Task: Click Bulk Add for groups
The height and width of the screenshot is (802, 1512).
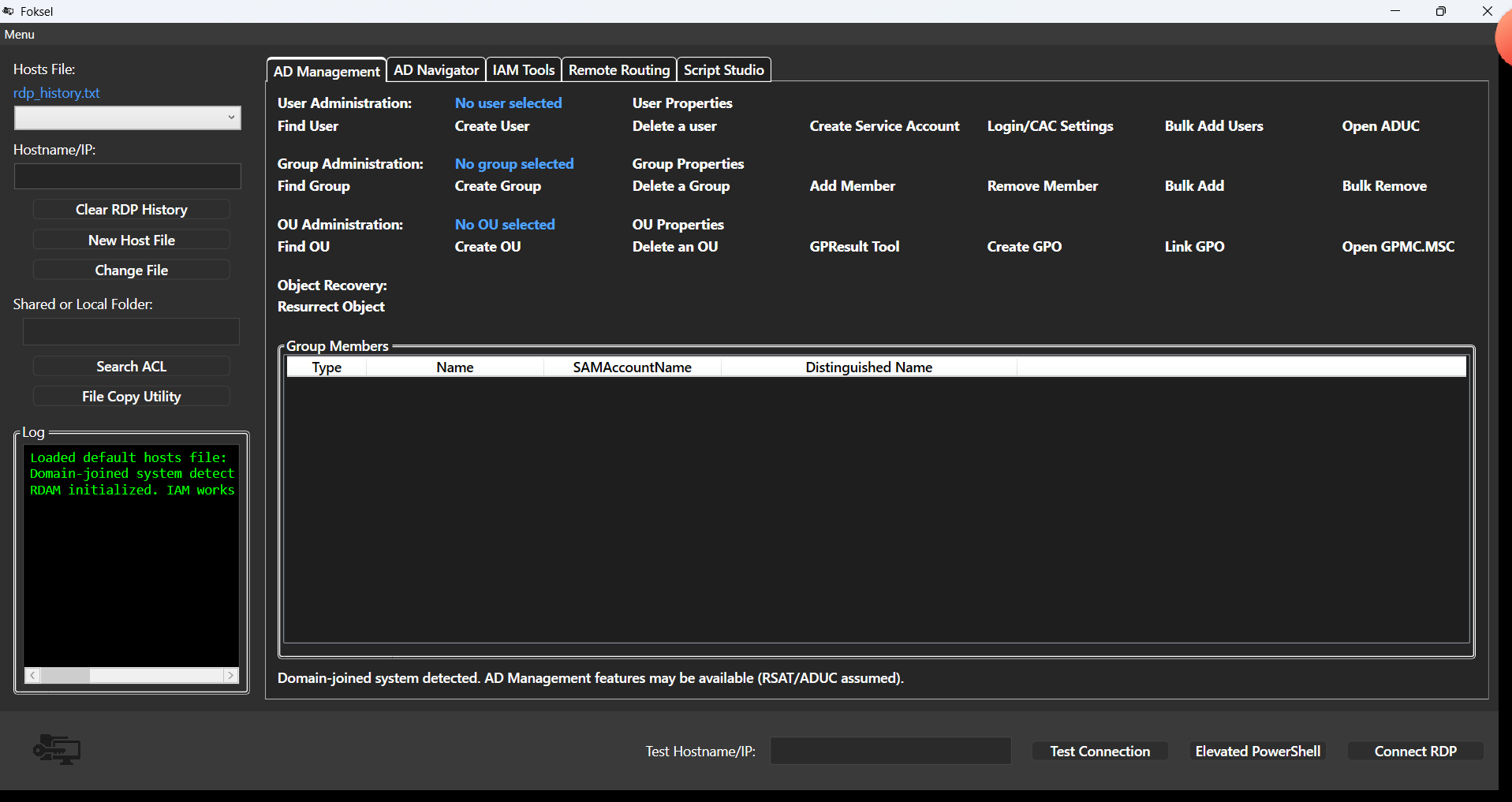Action: (1194, 186)
